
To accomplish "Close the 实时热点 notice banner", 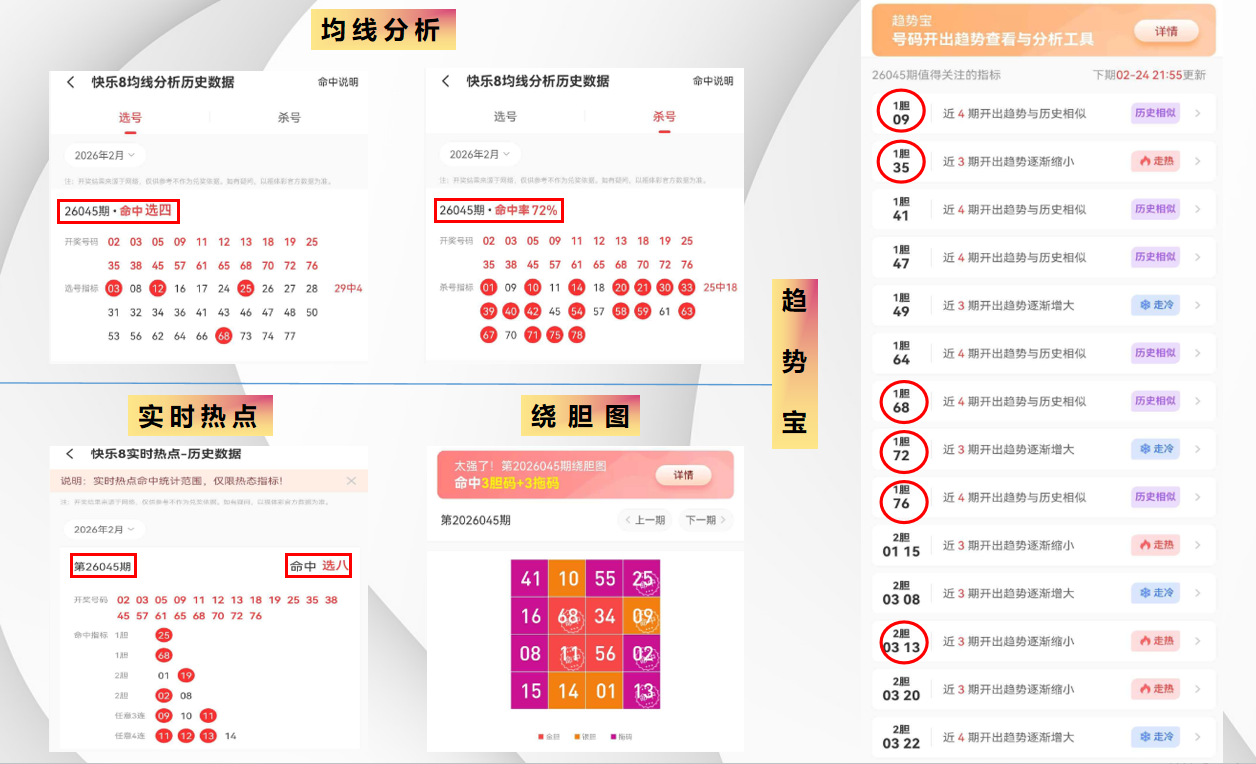I will click(x=351, y=481).
